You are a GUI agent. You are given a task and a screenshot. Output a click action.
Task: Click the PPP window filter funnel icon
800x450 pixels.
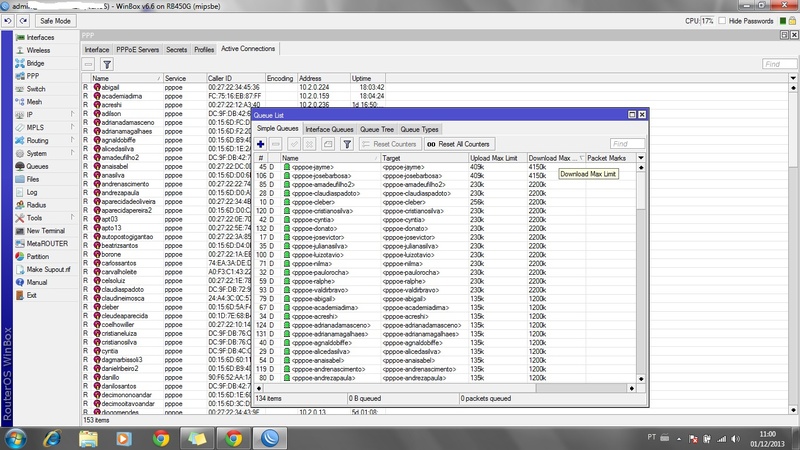(x=107, y=64)
